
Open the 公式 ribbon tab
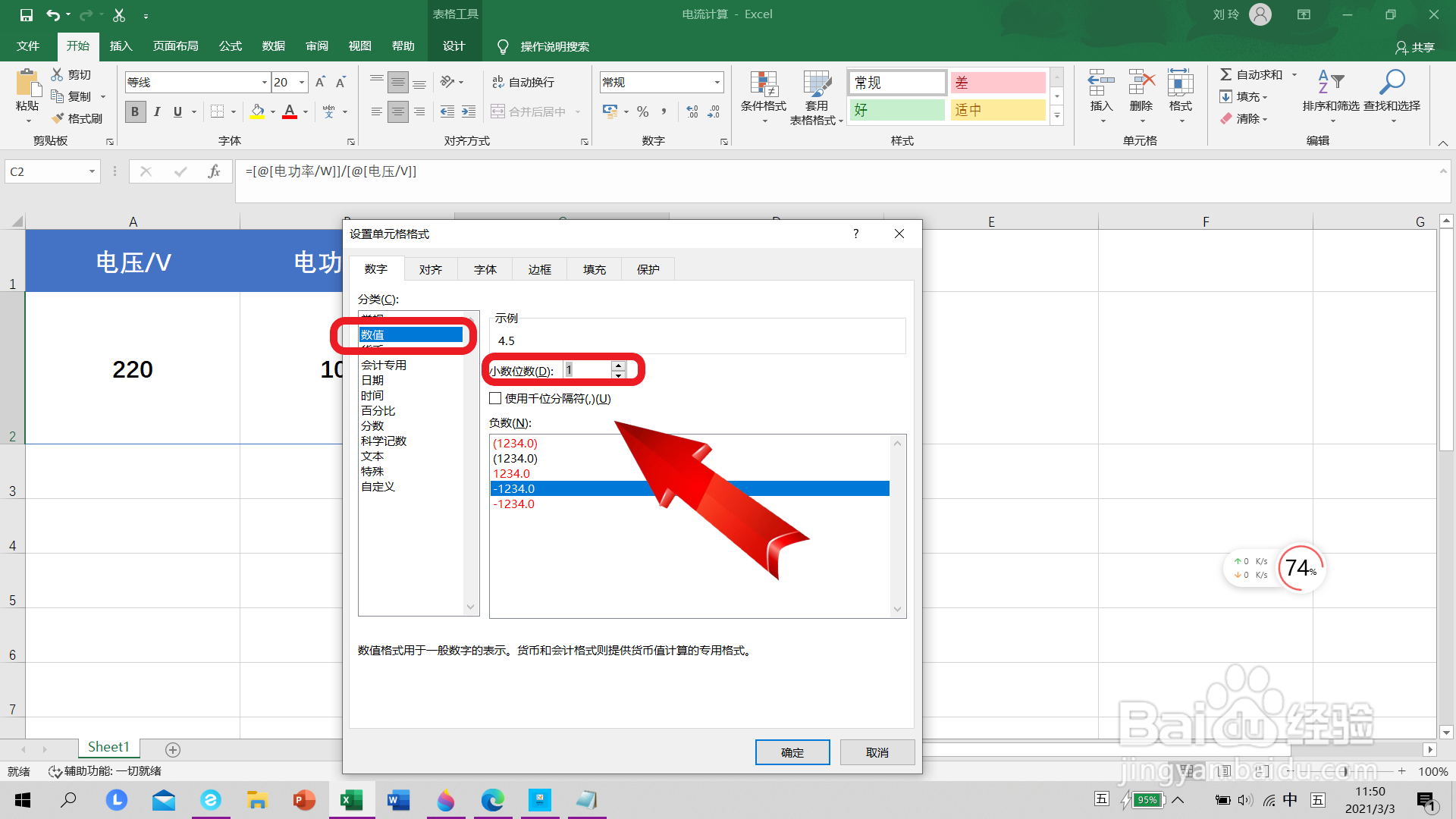(x=231, y=46)
